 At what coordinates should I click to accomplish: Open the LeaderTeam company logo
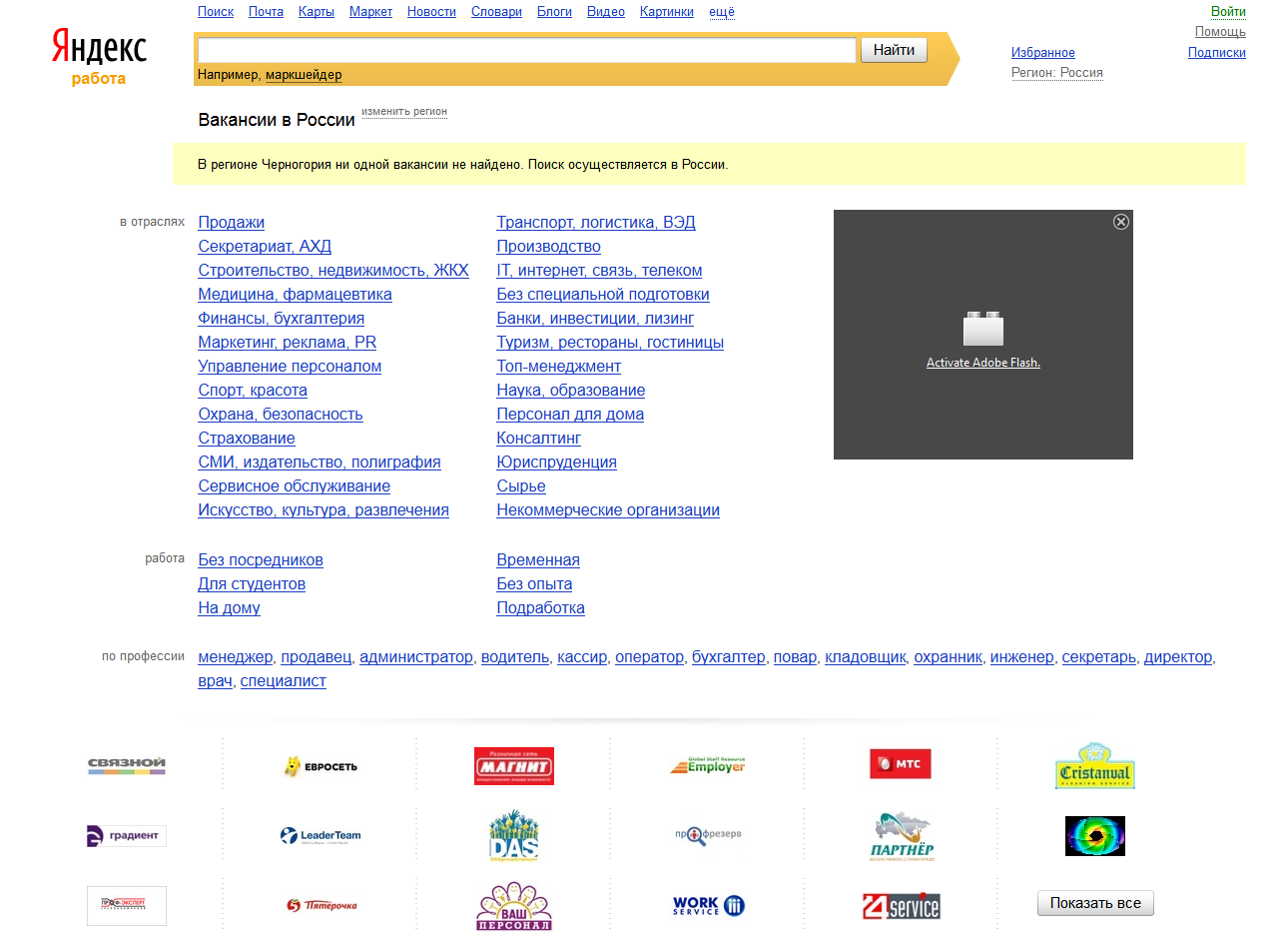(321, 836)
